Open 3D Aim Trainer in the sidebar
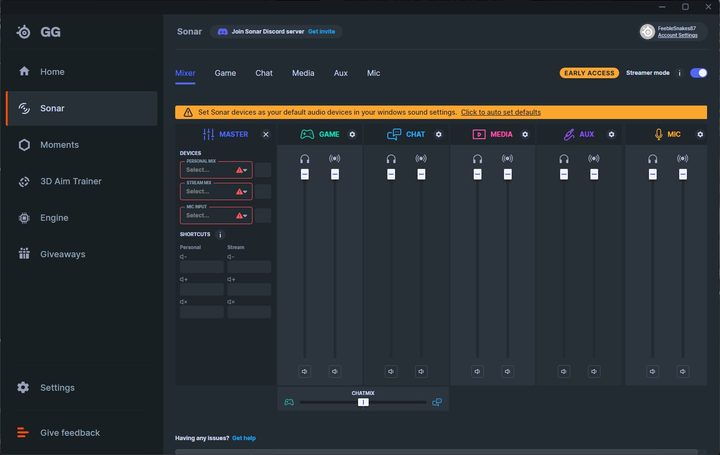 click(82, 181)
